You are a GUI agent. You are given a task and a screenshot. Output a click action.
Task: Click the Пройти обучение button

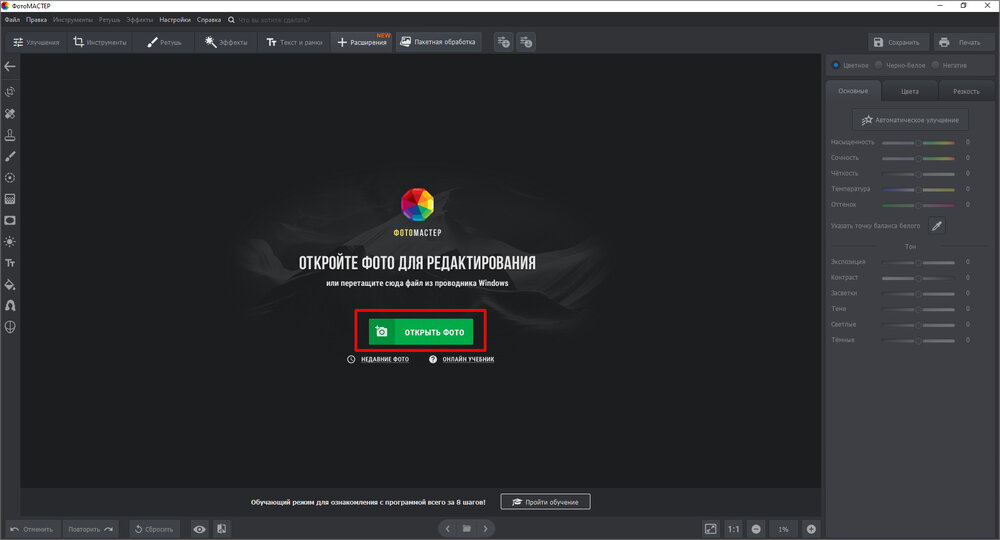click(x=545, y=502)
